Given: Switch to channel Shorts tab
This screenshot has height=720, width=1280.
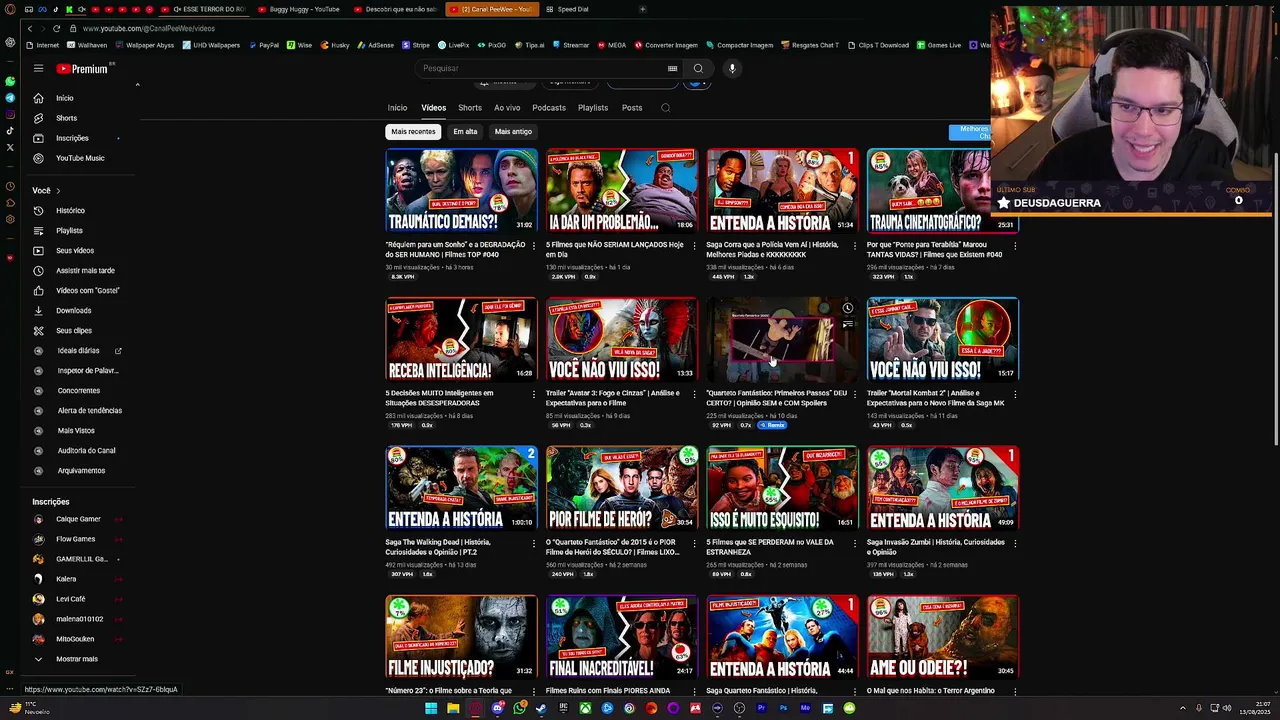Looking at the screenshot, I should coord(470,108).
